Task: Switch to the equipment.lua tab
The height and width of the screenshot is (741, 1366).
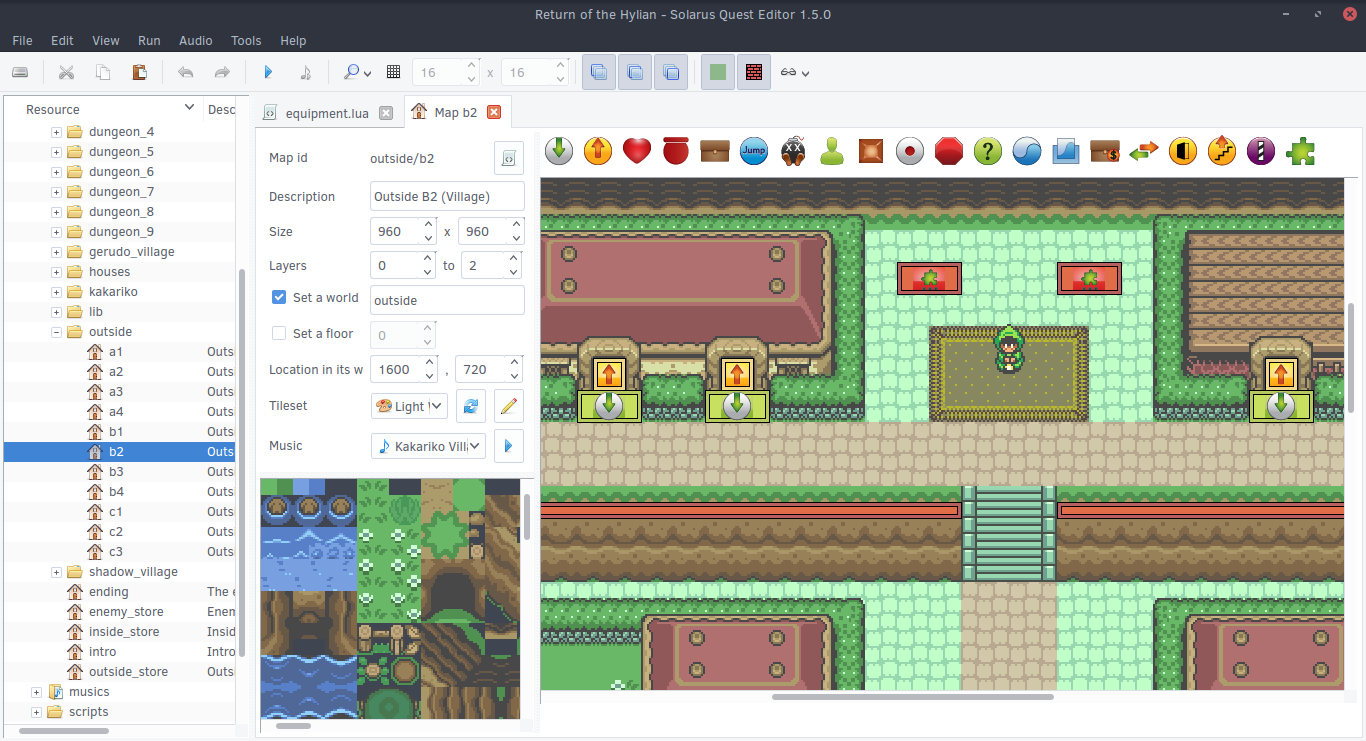Action: click(327, 113)
